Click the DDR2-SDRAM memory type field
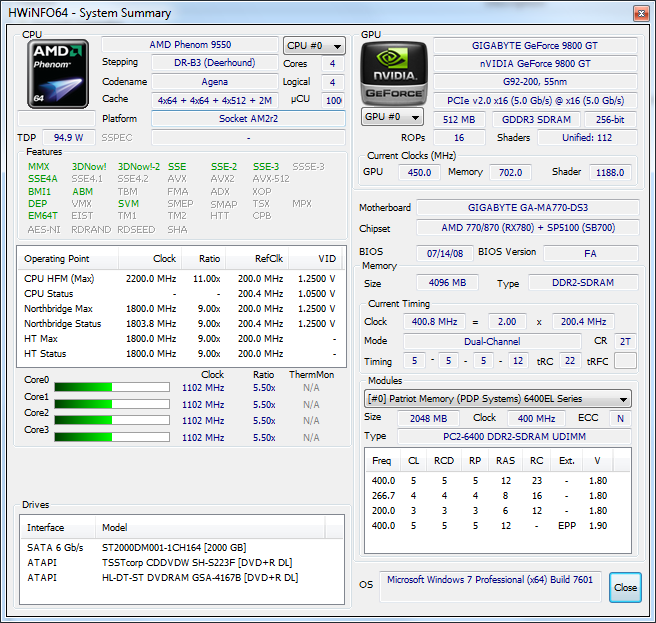 583,283
